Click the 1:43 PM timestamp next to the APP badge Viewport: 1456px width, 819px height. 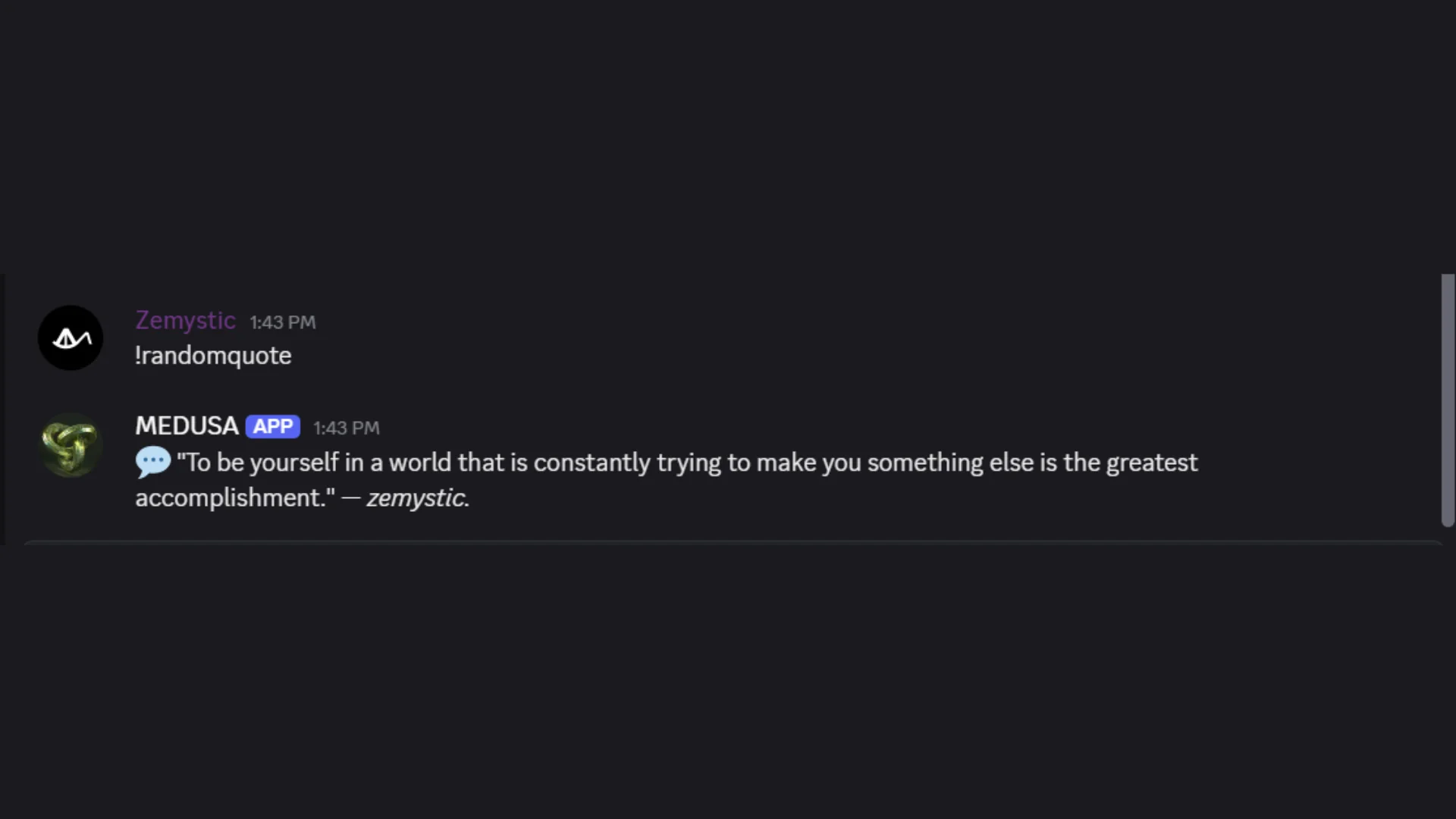(x=346, y=428)
